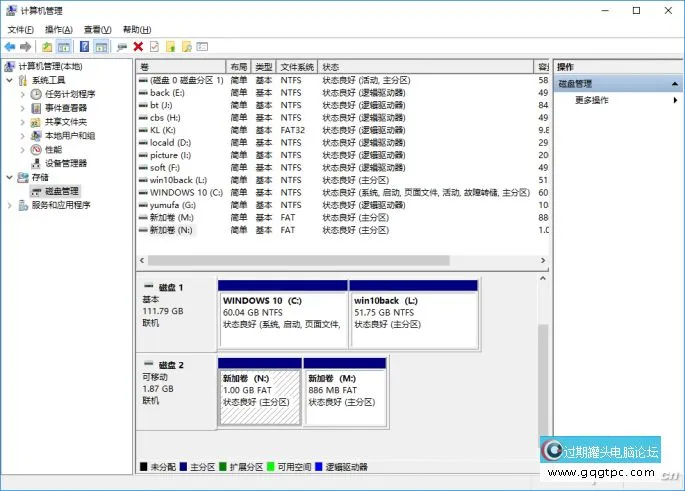
Task: Expand the 共享文件夹 node arrow
Action: (23, 122)
